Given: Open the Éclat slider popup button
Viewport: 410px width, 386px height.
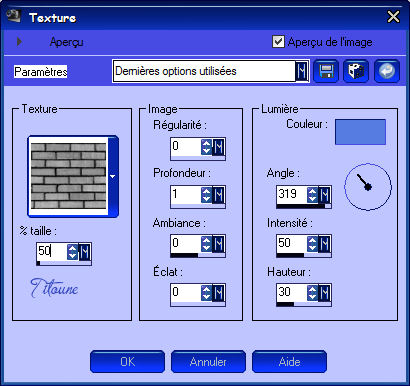Looking at the screenshot, I should pos(219,293).
